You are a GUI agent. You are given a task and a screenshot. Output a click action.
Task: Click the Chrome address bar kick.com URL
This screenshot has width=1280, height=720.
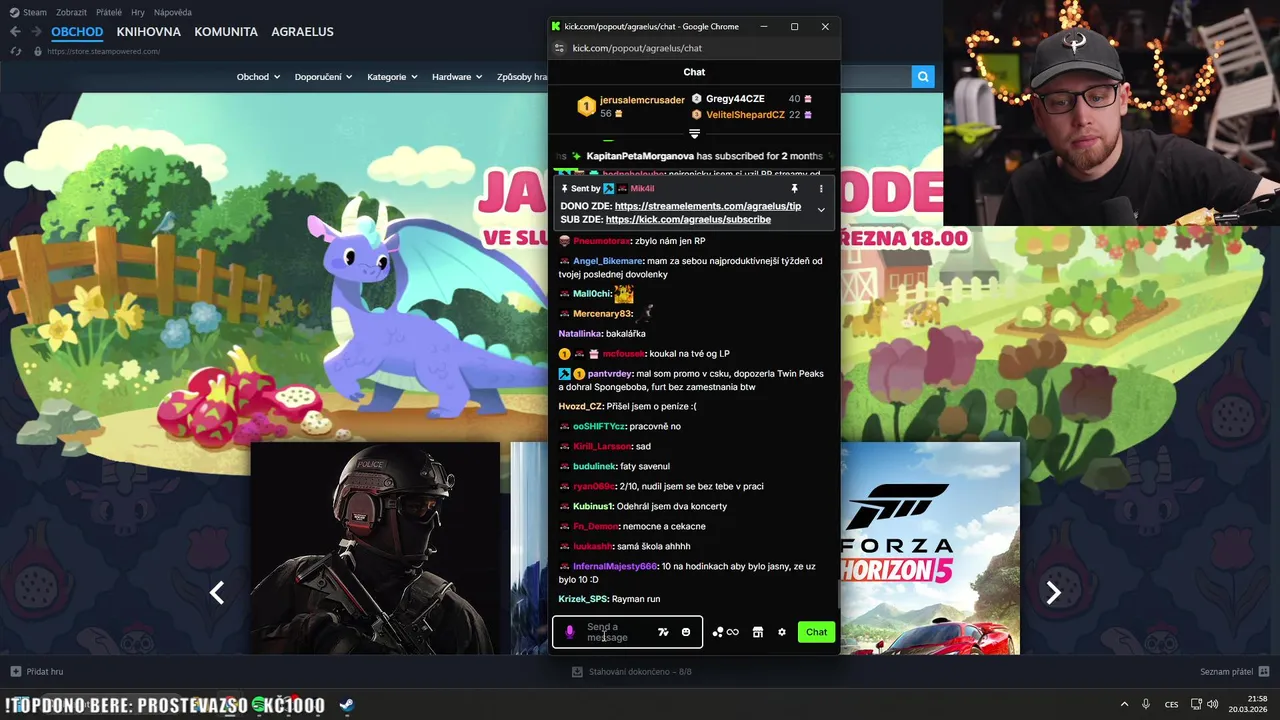tap(637, 48)
